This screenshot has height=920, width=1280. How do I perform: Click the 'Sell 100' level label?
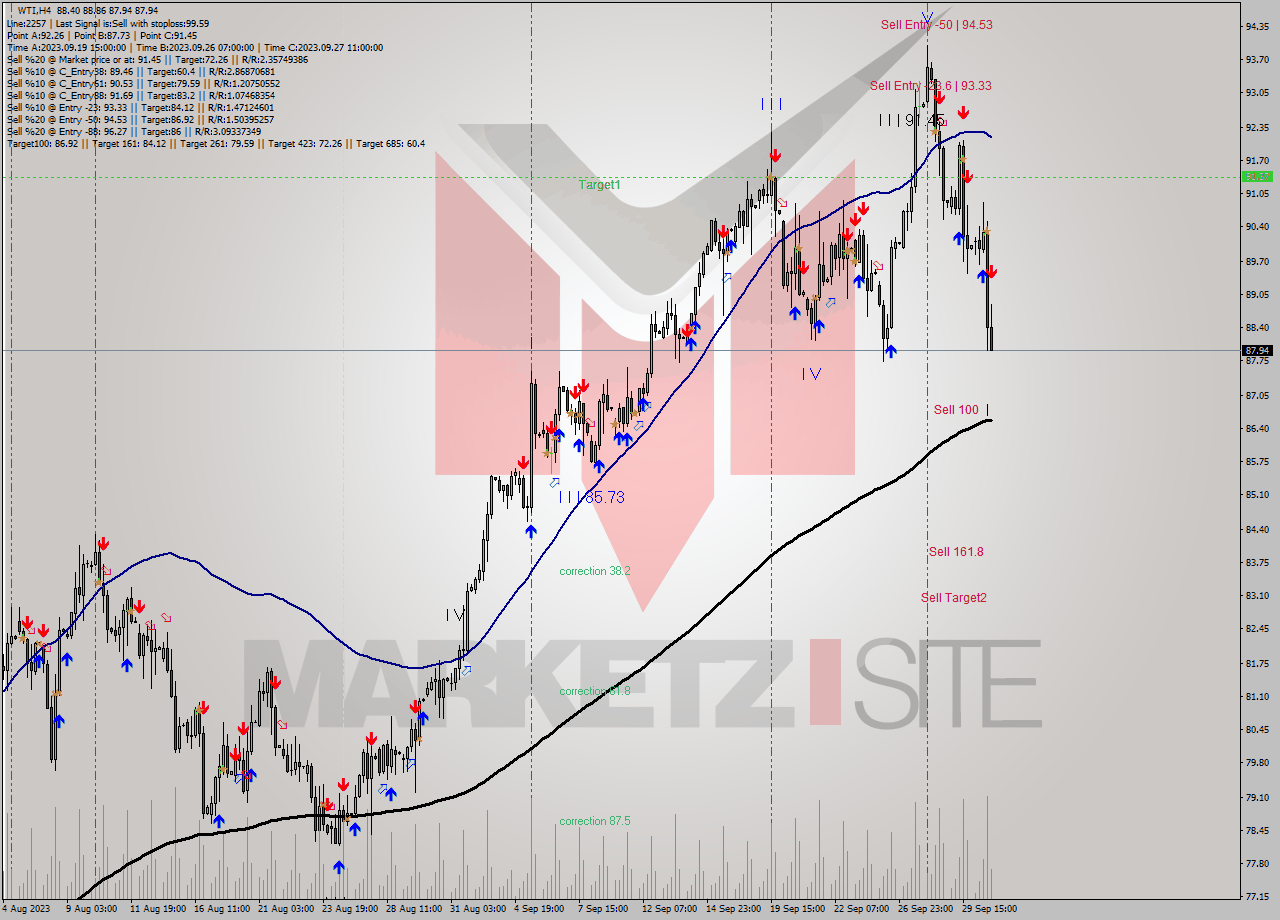[x=956, y=410]
